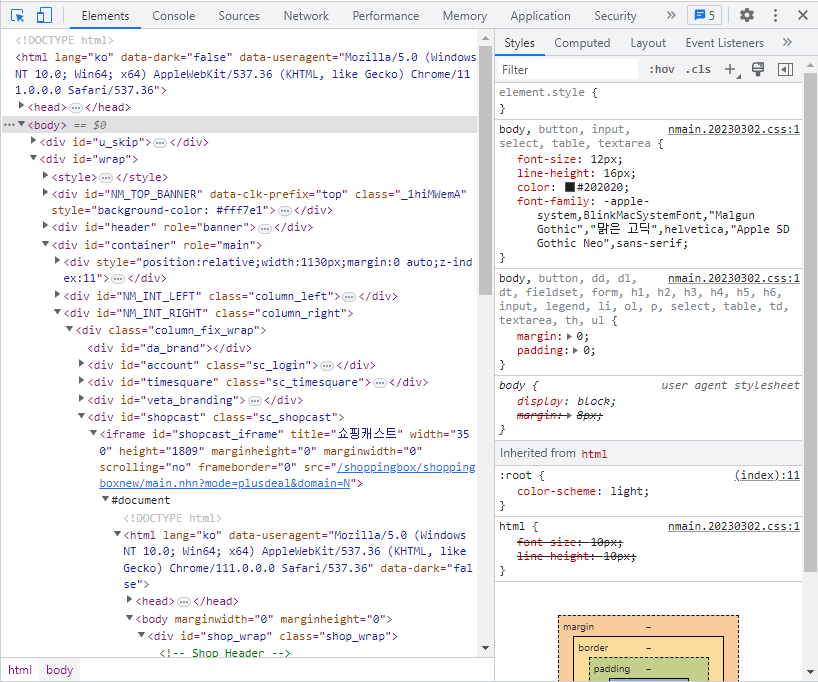This screenshot has width=818, height=682.
Task: Open the Memory tab
Action: pyautogui.click(x=465, y=16)
